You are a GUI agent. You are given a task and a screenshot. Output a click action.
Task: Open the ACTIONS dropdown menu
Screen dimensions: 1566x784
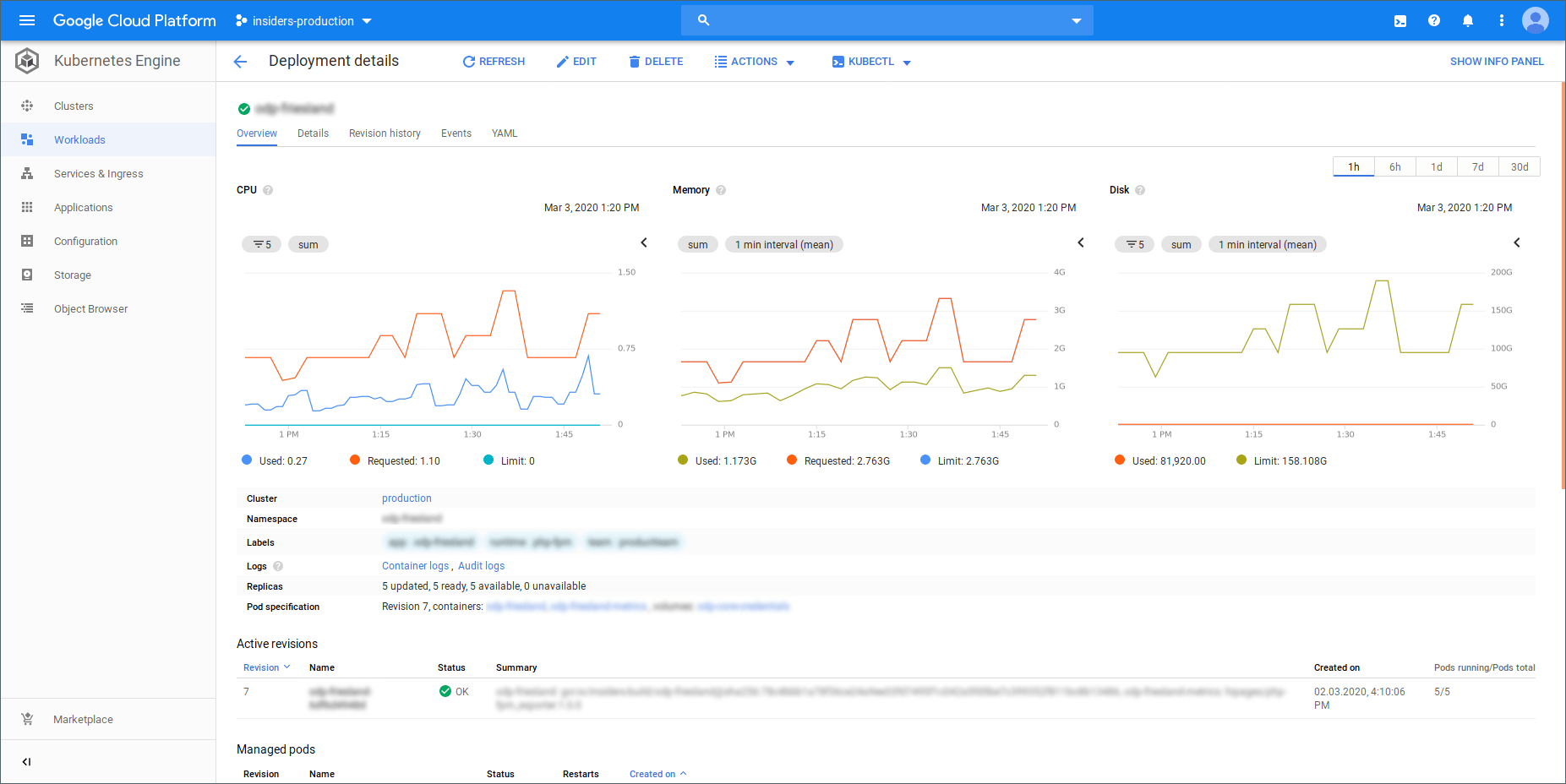pos(754,62)
